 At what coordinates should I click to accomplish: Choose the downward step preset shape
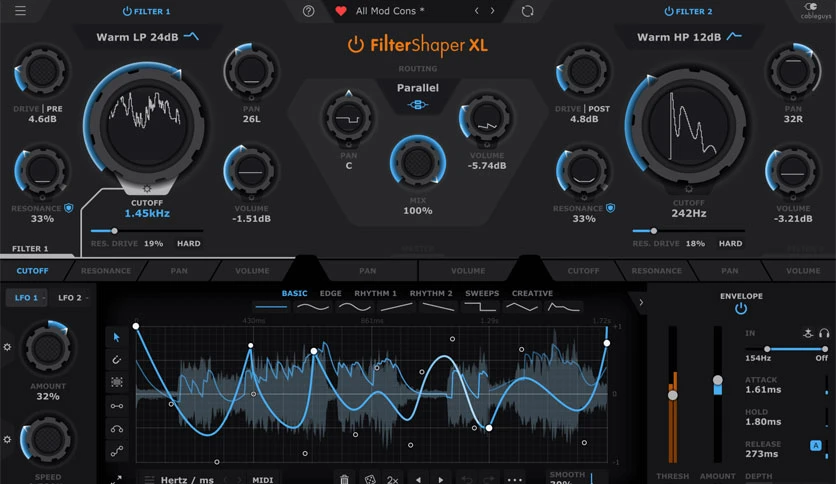coord(480,307)
